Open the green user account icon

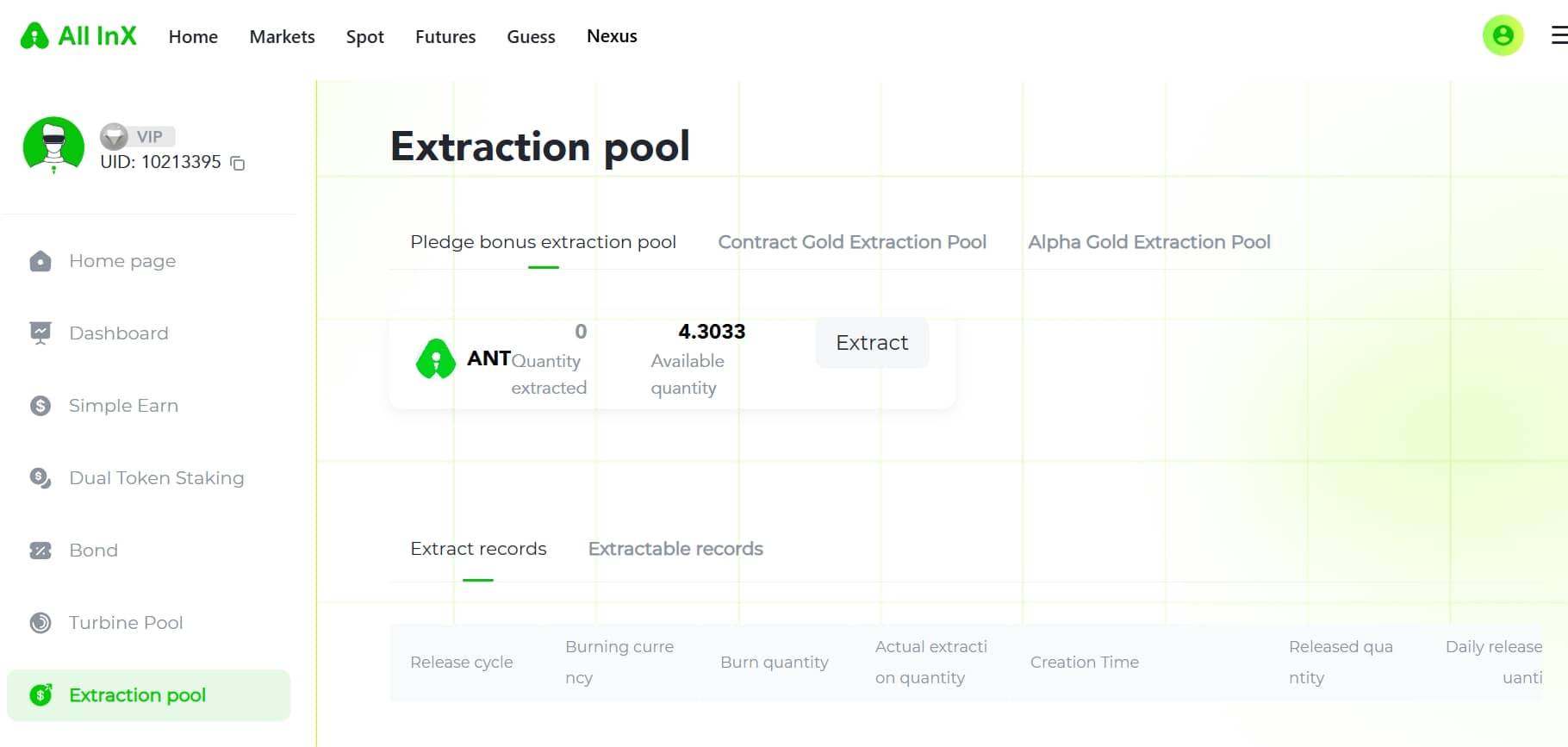[x=1503, y=35]
